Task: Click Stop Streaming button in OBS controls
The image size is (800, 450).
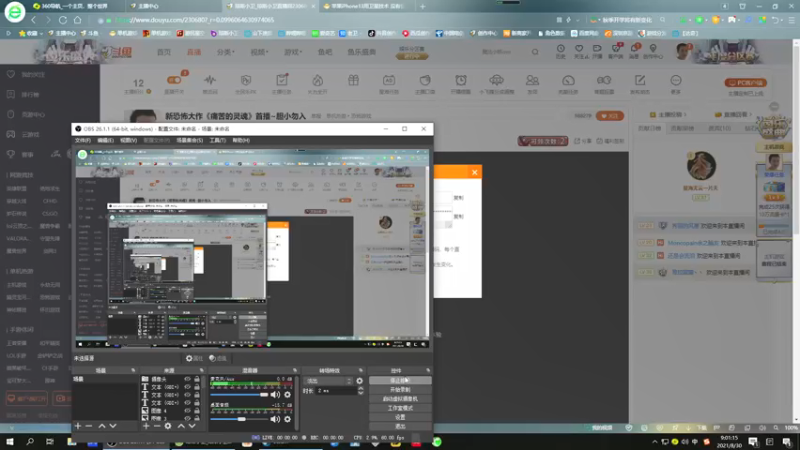Action: click(x=400, y=381)
